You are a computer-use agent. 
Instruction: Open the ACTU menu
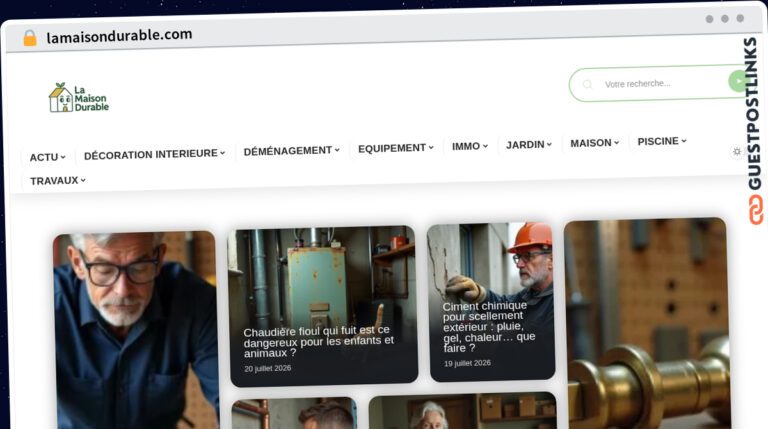click(48, 157)
